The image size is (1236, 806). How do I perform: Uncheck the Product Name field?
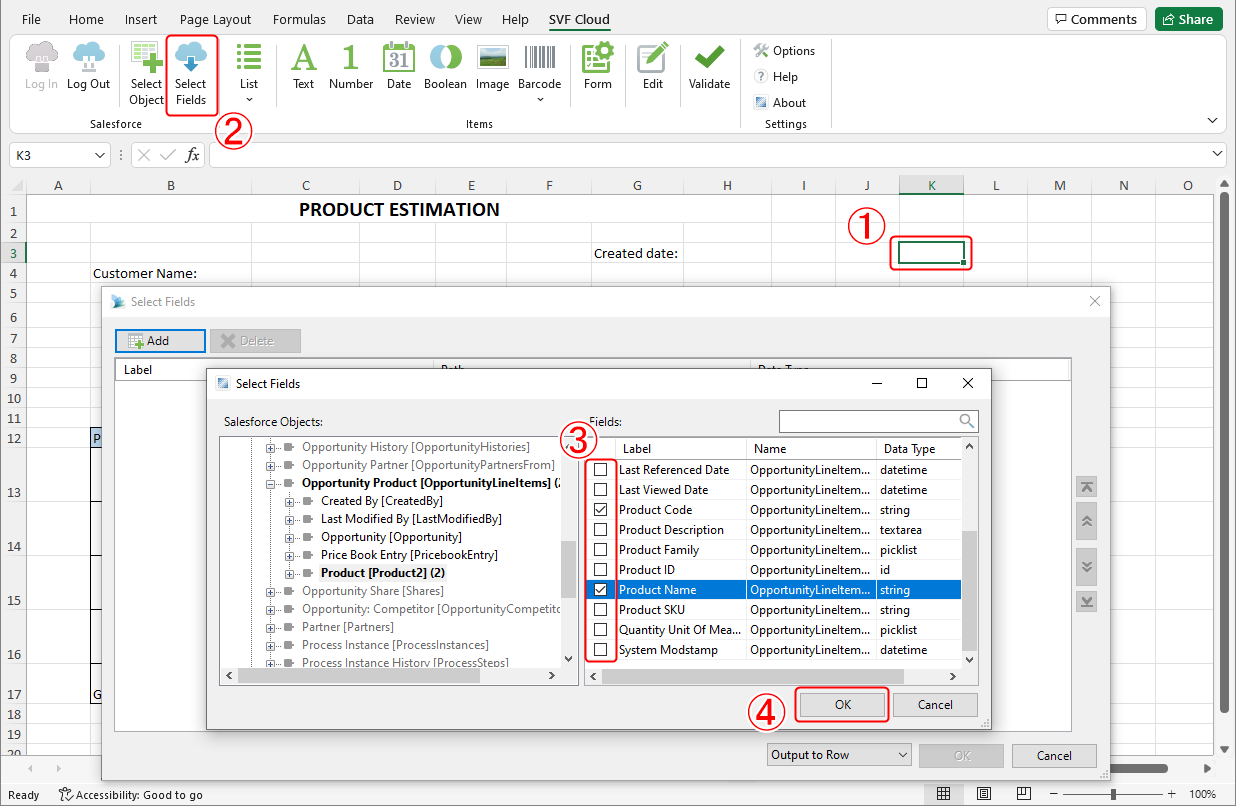point(601,590)
